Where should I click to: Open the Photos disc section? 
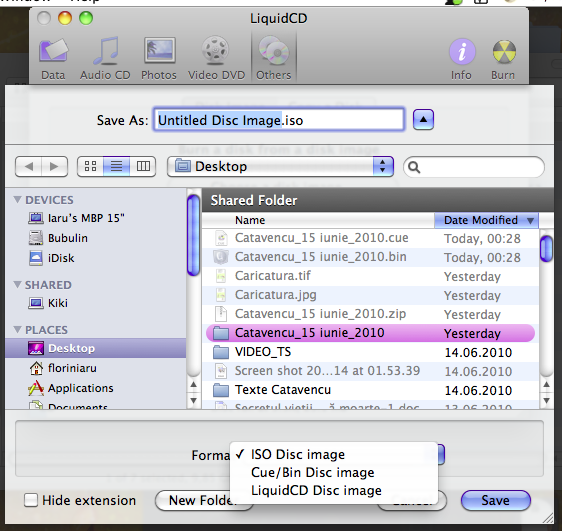tap(159, 59)
